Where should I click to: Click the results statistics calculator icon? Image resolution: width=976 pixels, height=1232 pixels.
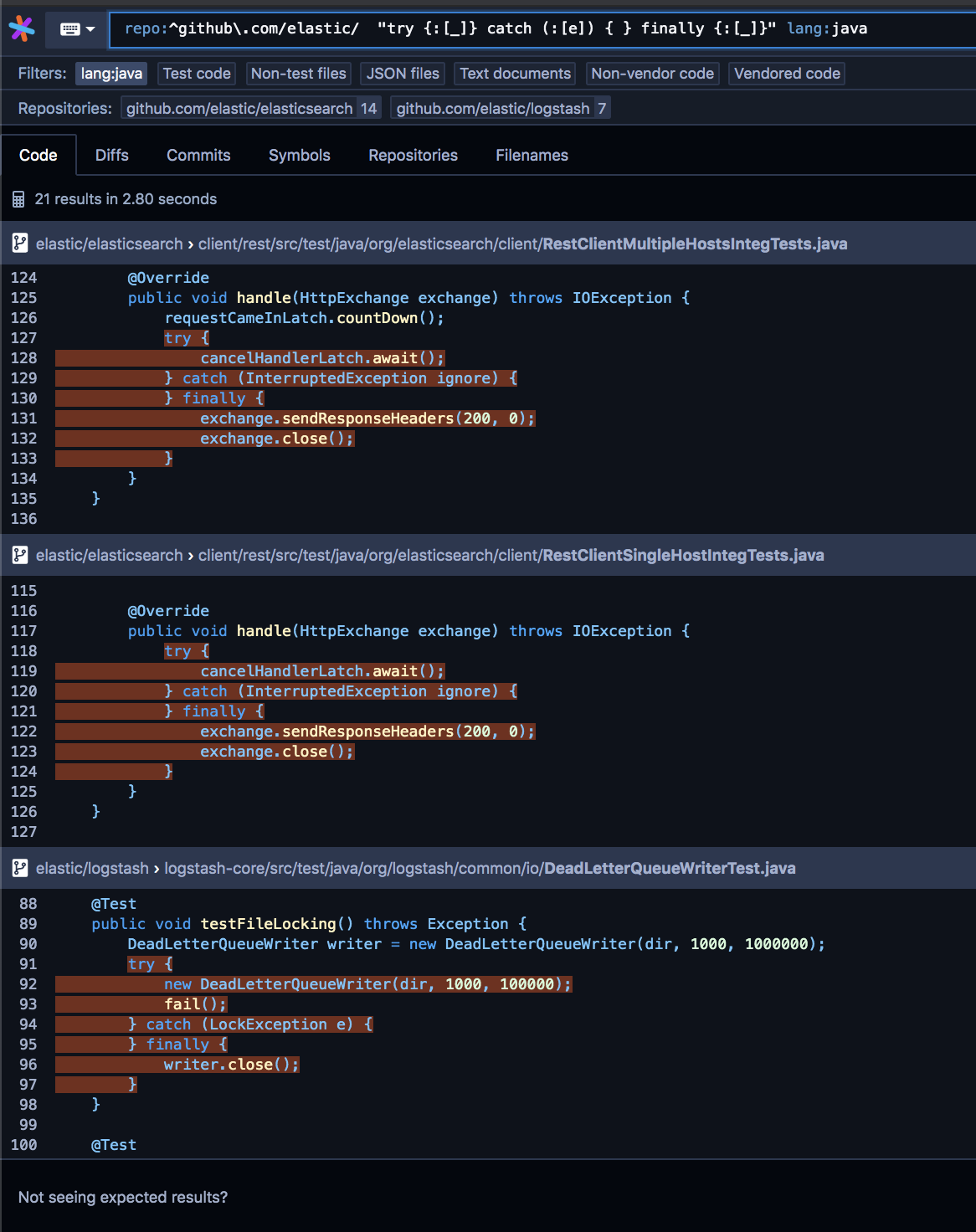point(18,199)
